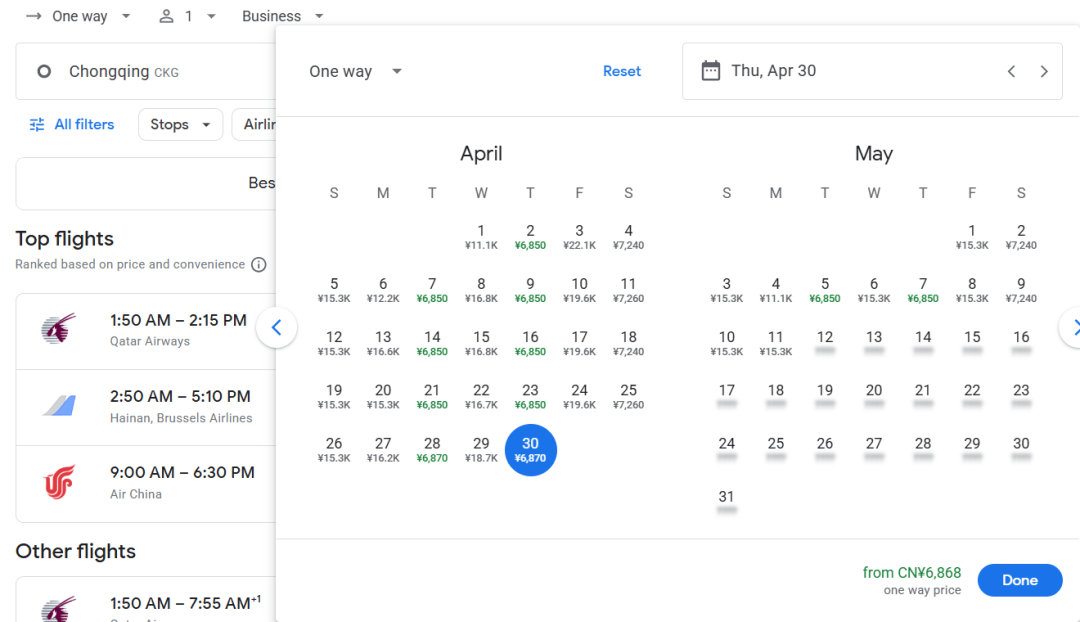Select April 13 priced ¥16.6K
The image size is (1080, 622).
[383, 343]
